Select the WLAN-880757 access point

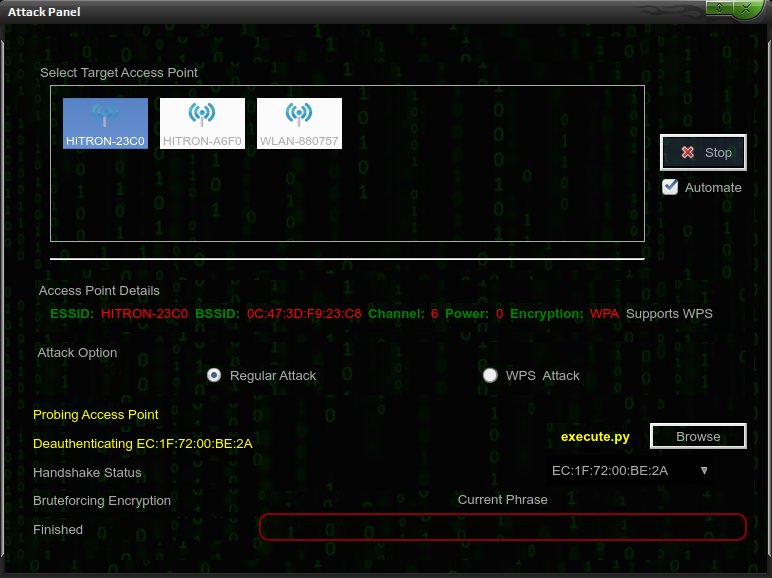299,123
